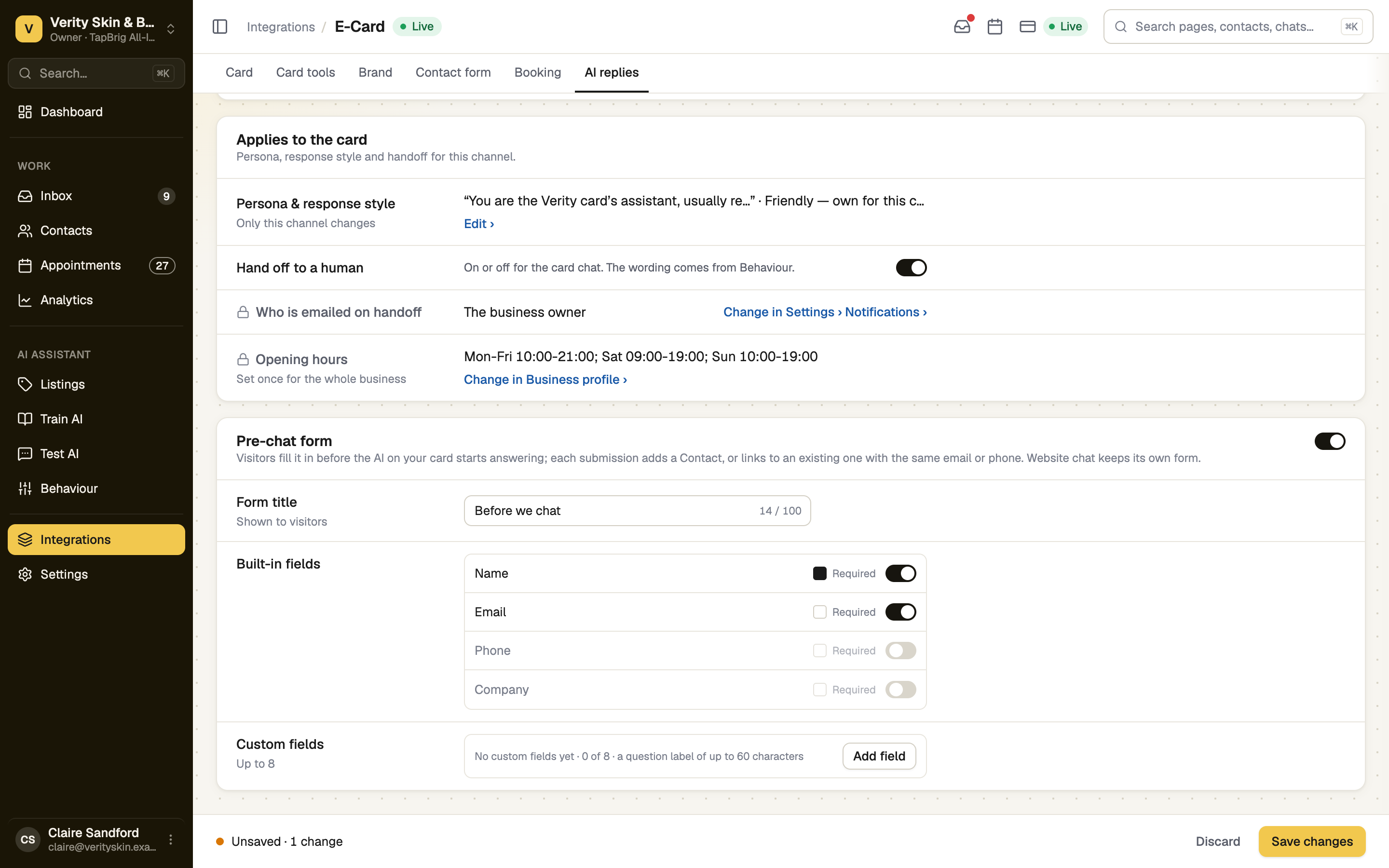The height and width of the screenshot is (868, 1389).
Task: Open Change in Settings Notifications link
Action: 825,312
